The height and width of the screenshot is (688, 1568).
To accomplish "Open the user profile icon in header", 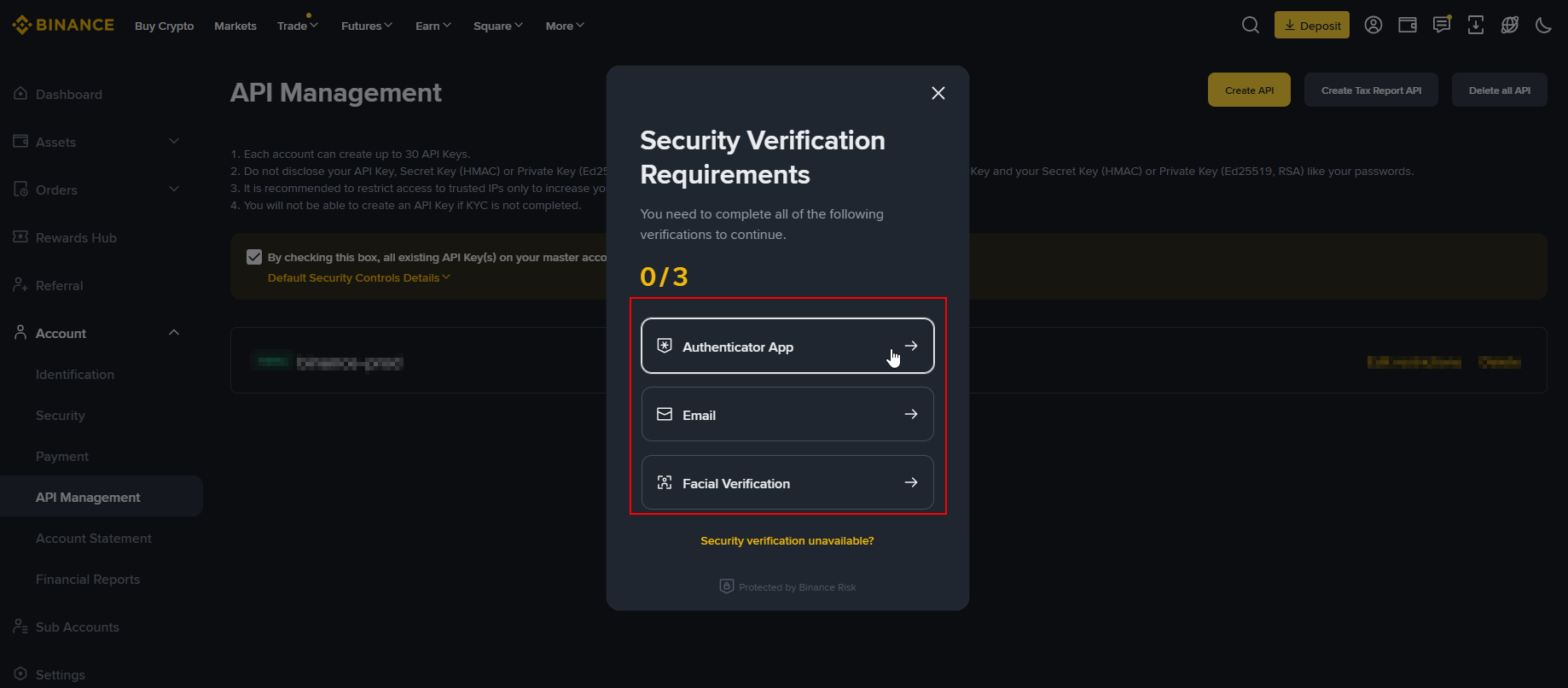I will (x=1373, y=25).
